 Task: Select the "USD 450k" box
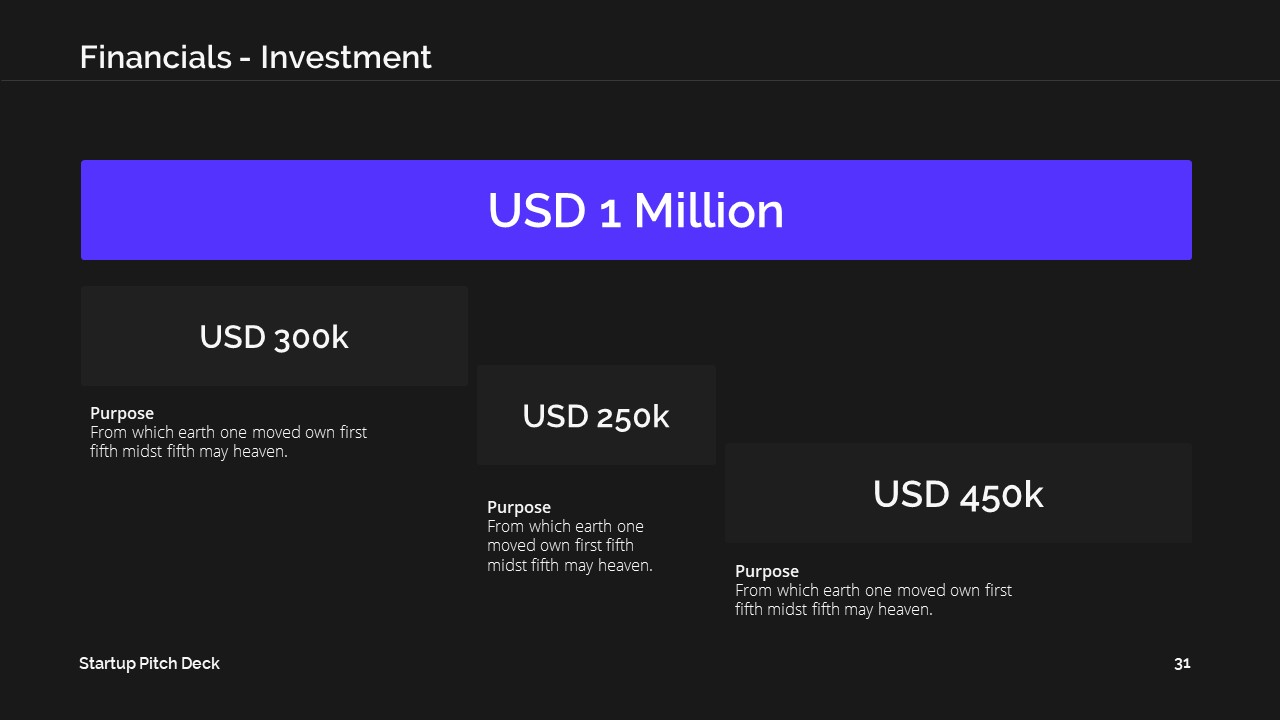pos(958,493)
